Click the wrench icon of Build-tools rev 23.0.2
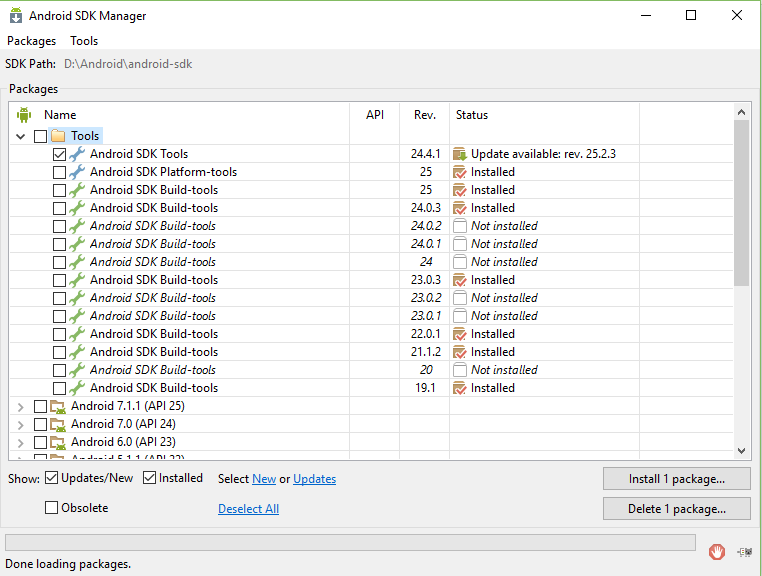The width and height of the screenshot is (762, 576). [77, 298]
